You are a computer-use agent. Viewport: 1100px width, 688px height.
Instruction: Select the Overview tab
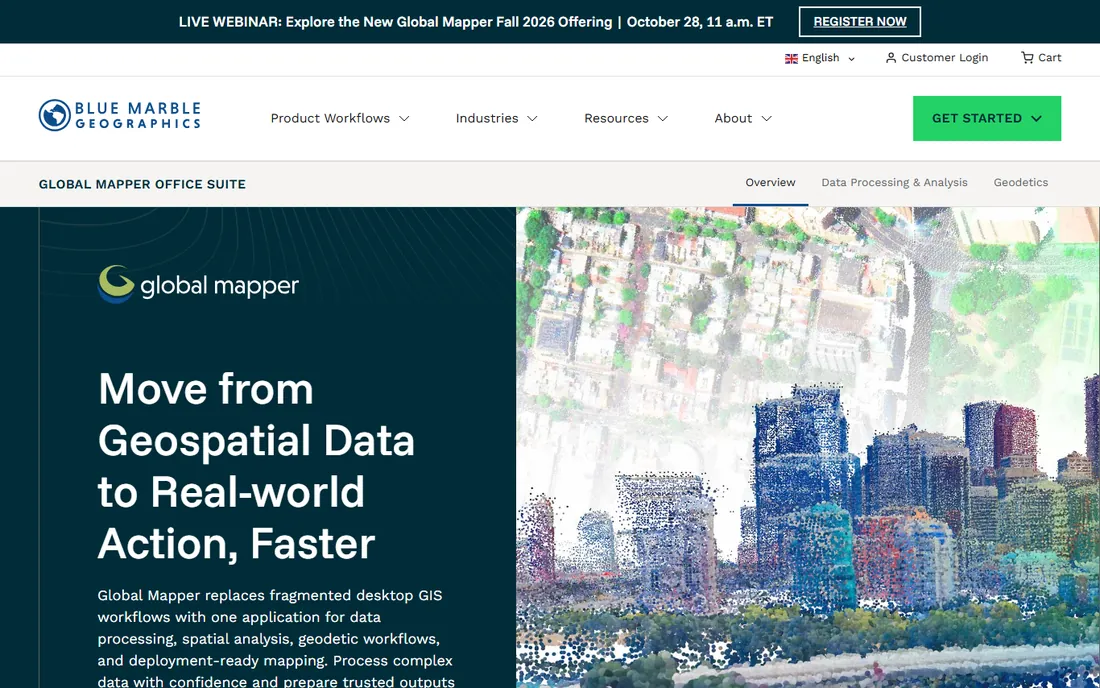770,182
